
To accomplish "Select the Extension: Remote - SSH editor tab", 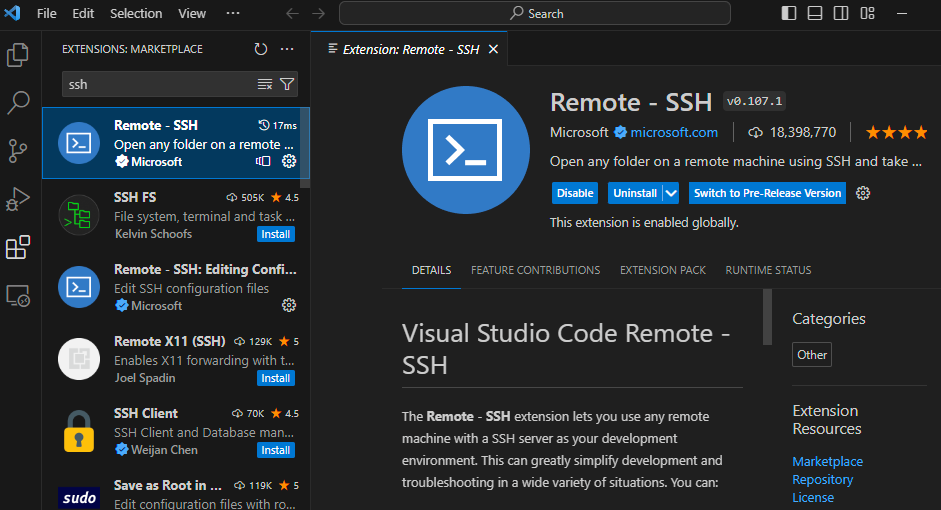I will click(409, 49).
